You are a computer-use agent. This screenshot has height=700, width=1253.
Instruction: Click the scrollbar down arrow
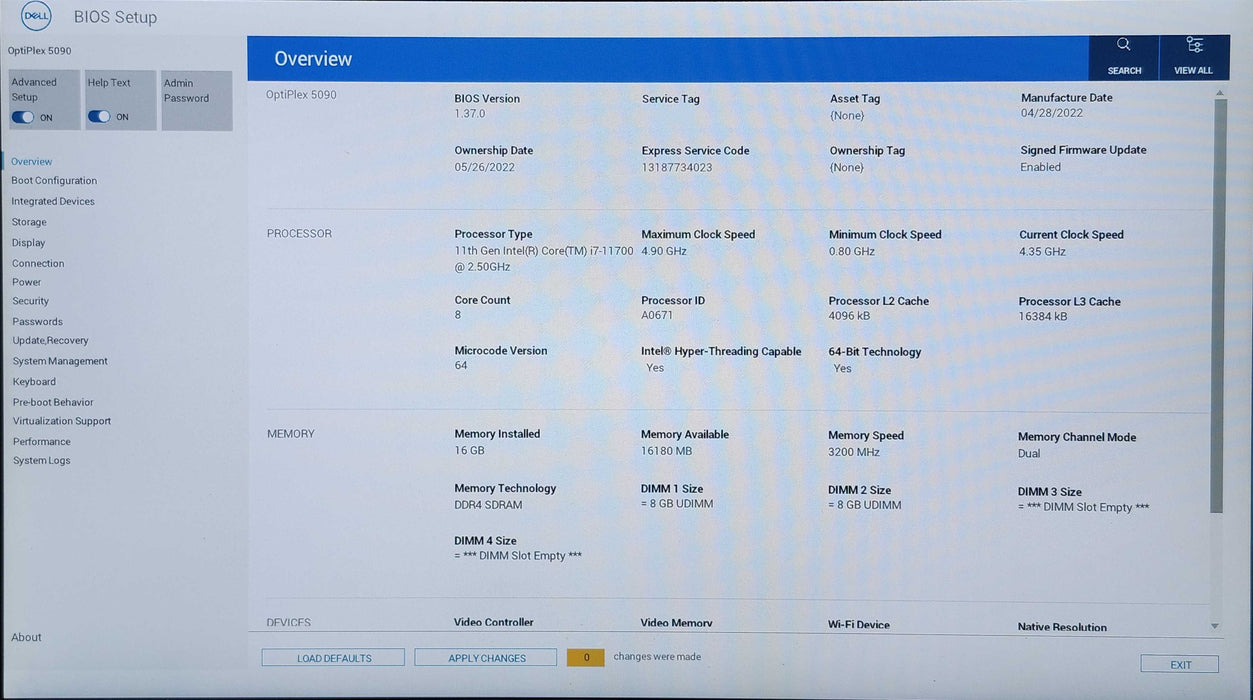[x=1216, y=626]
